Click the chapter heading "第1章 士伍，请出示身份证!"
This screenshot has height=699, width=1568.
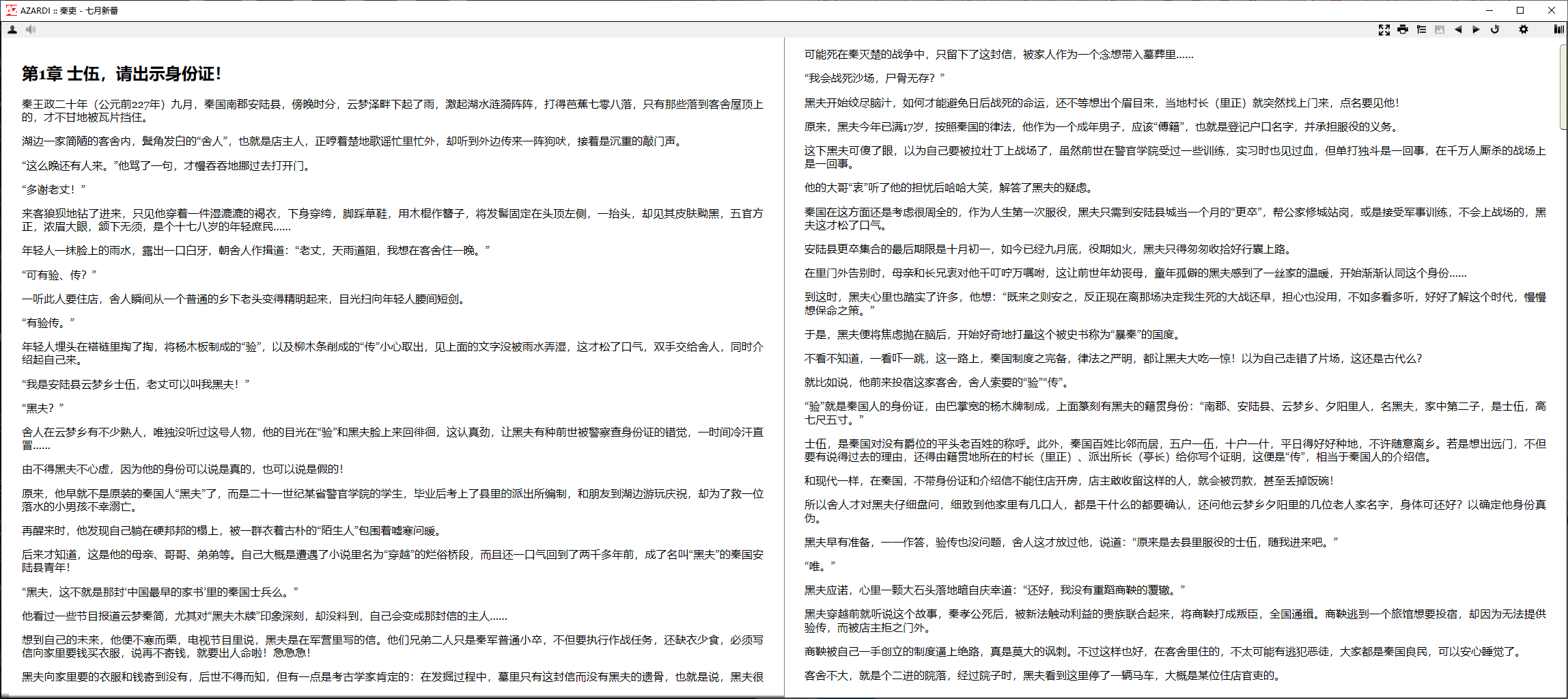(x=122, y=74)
